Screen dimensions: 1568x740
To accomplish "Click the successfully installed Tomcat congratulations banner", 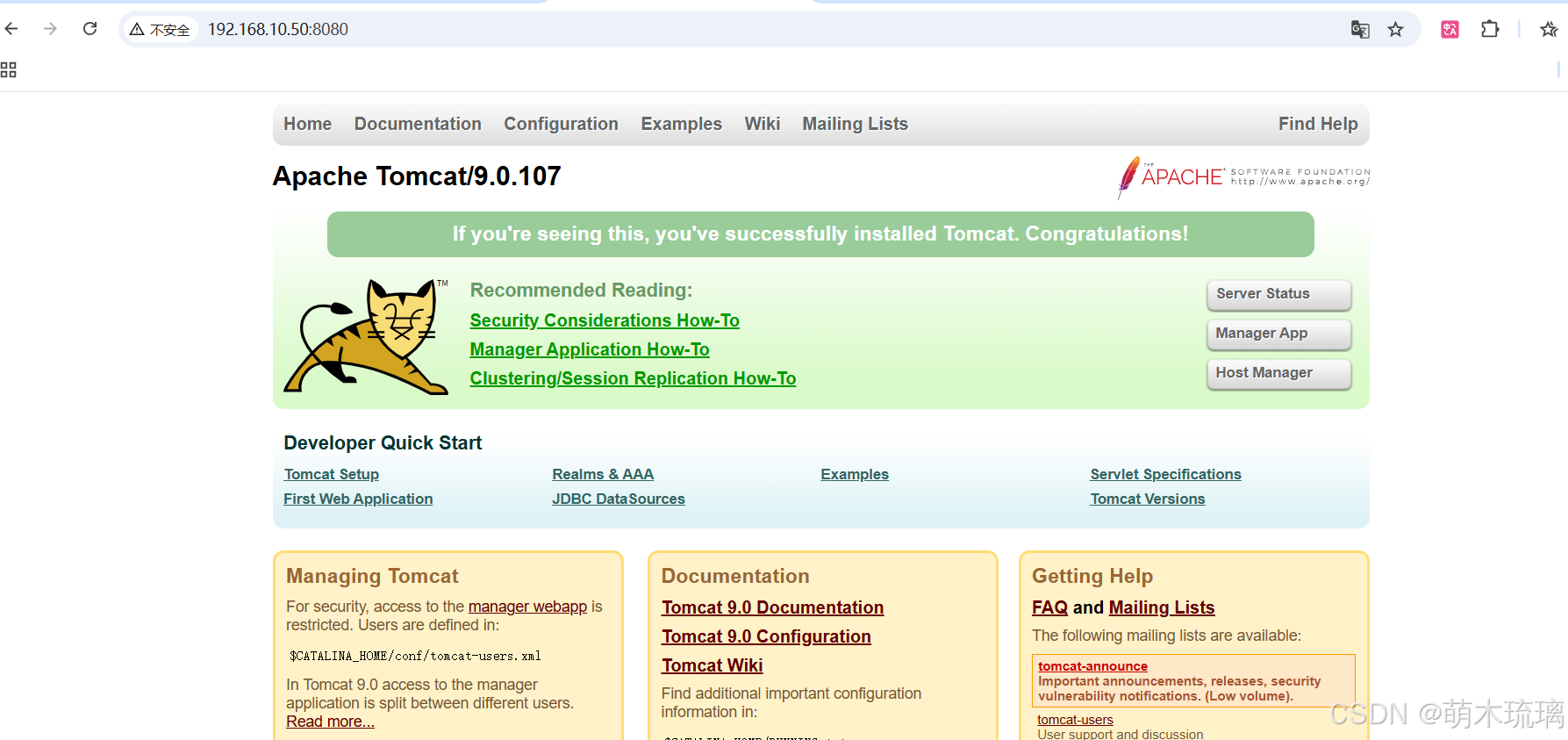I will (x=820, y=234).
